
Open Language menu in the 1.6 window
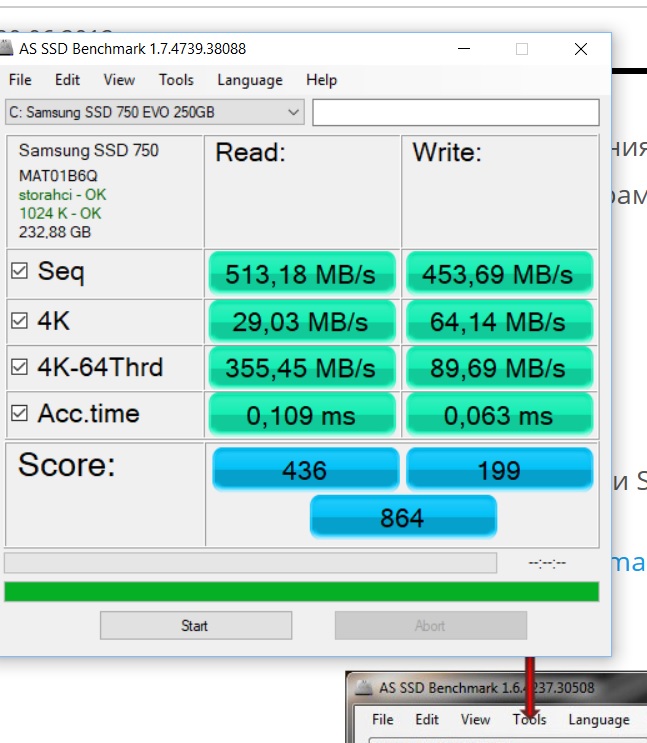click(x=599, y=720)
